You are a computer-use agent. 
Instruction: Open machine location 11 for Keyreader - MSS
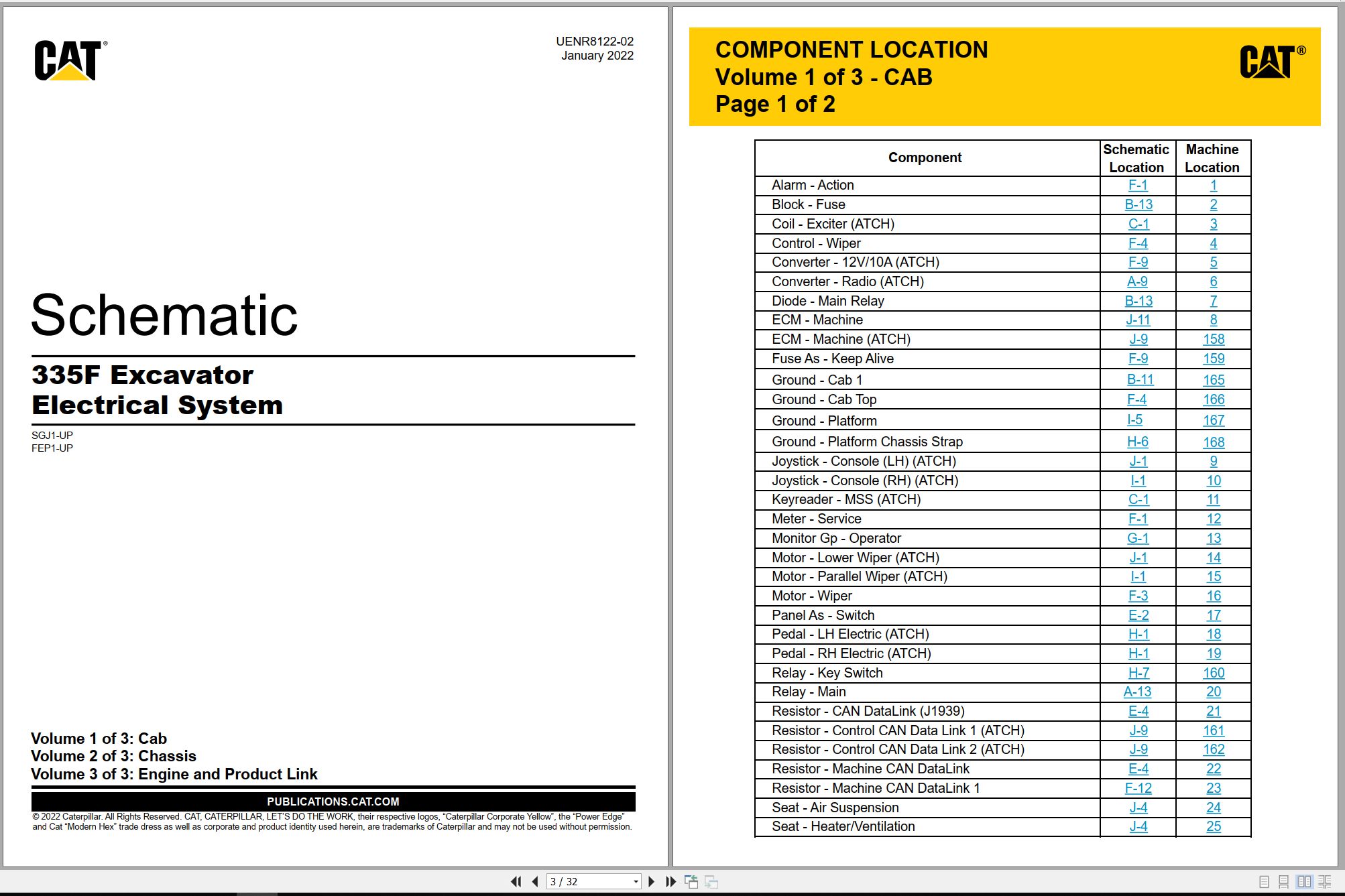tap(1214, 499)
